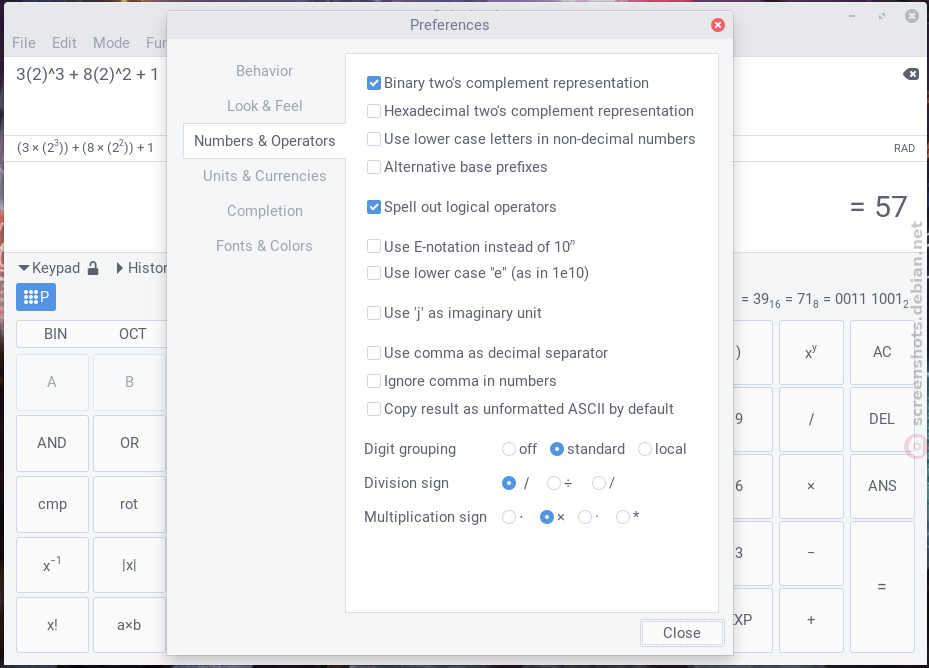Click the keypad lock icon

pos(93,268)
